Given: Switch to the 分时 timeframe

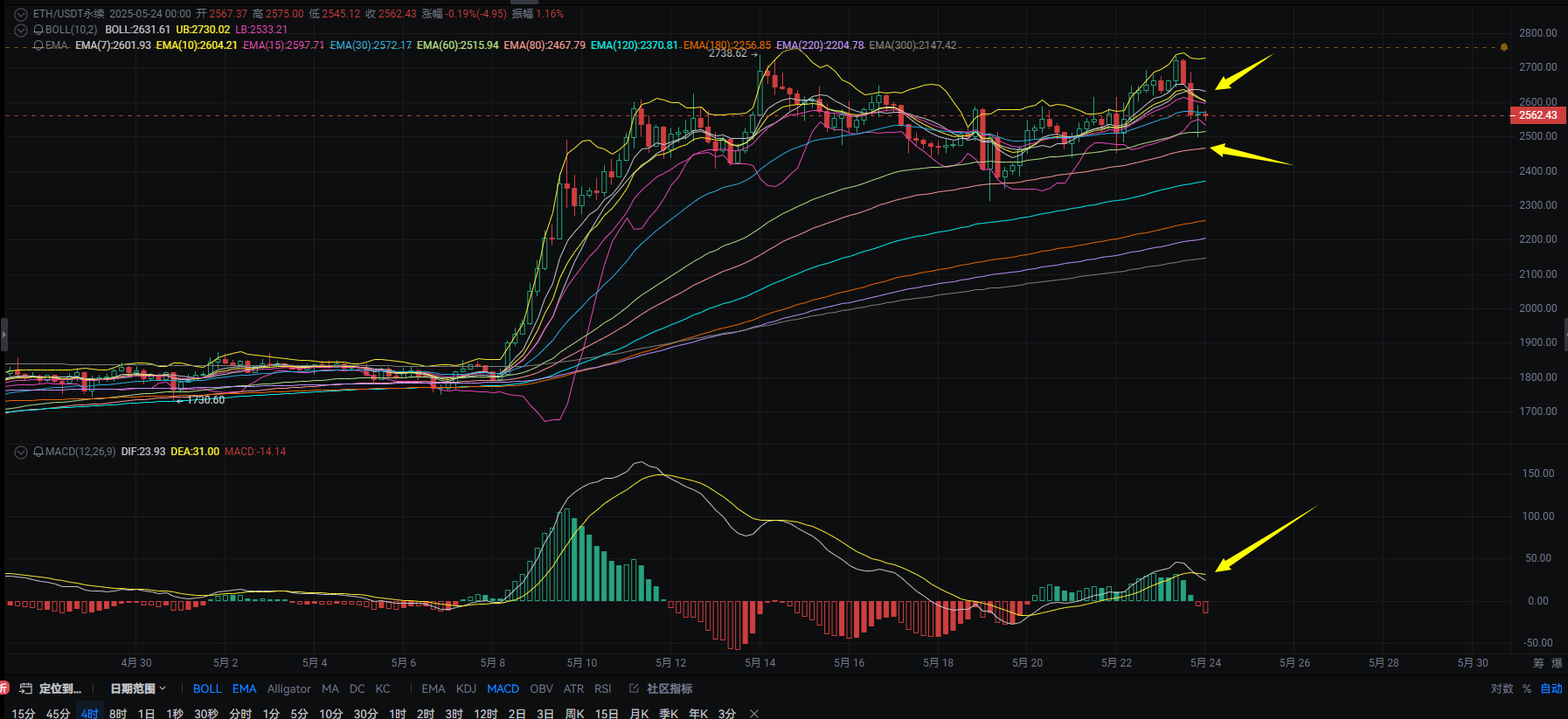Looking at the screenshot, I should click(x=240, y=714).
